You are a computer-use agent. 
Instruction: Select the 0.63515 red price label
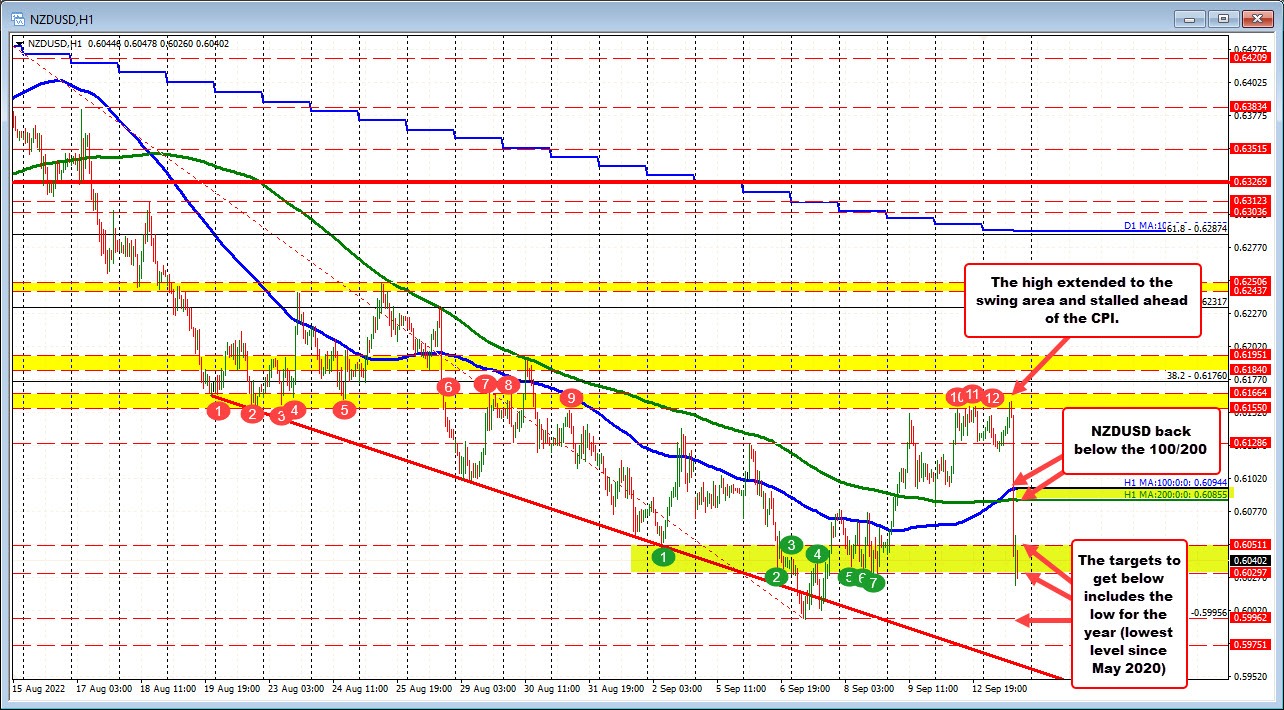(x=1249, y=148)
